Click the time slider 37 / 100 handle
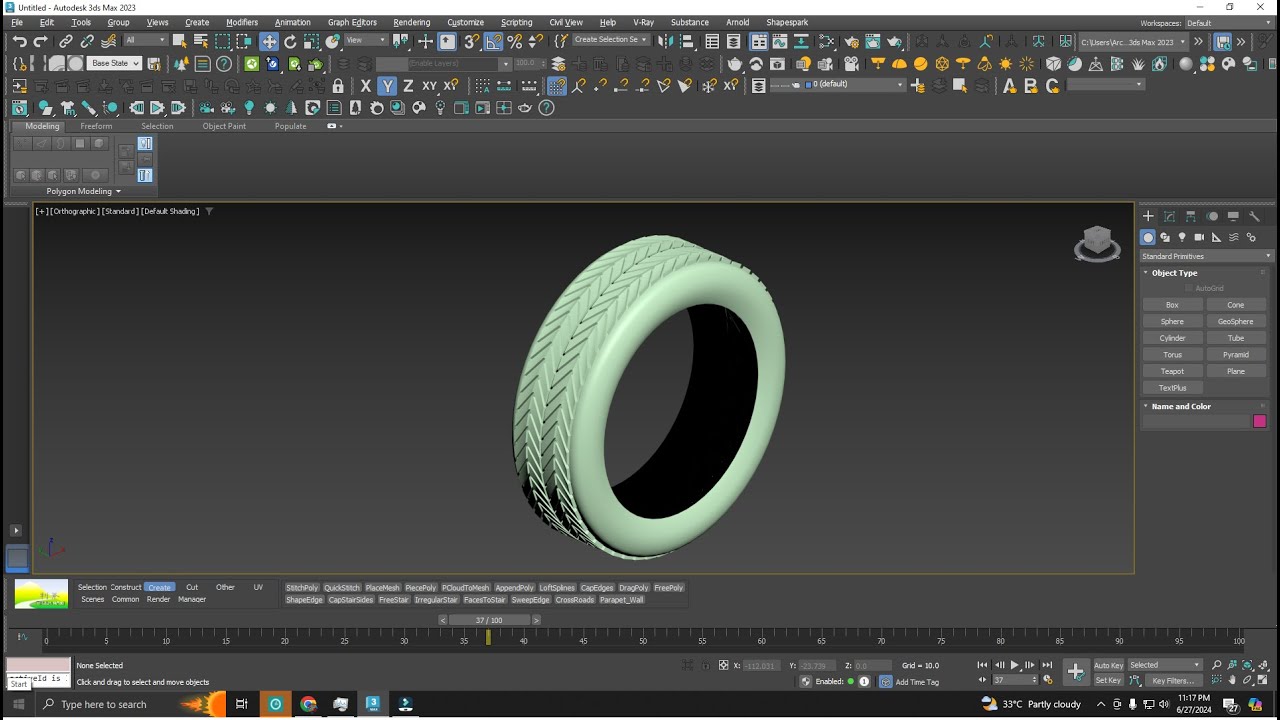1280x720 pixels. pyautogui.click(x=489, y=620)
